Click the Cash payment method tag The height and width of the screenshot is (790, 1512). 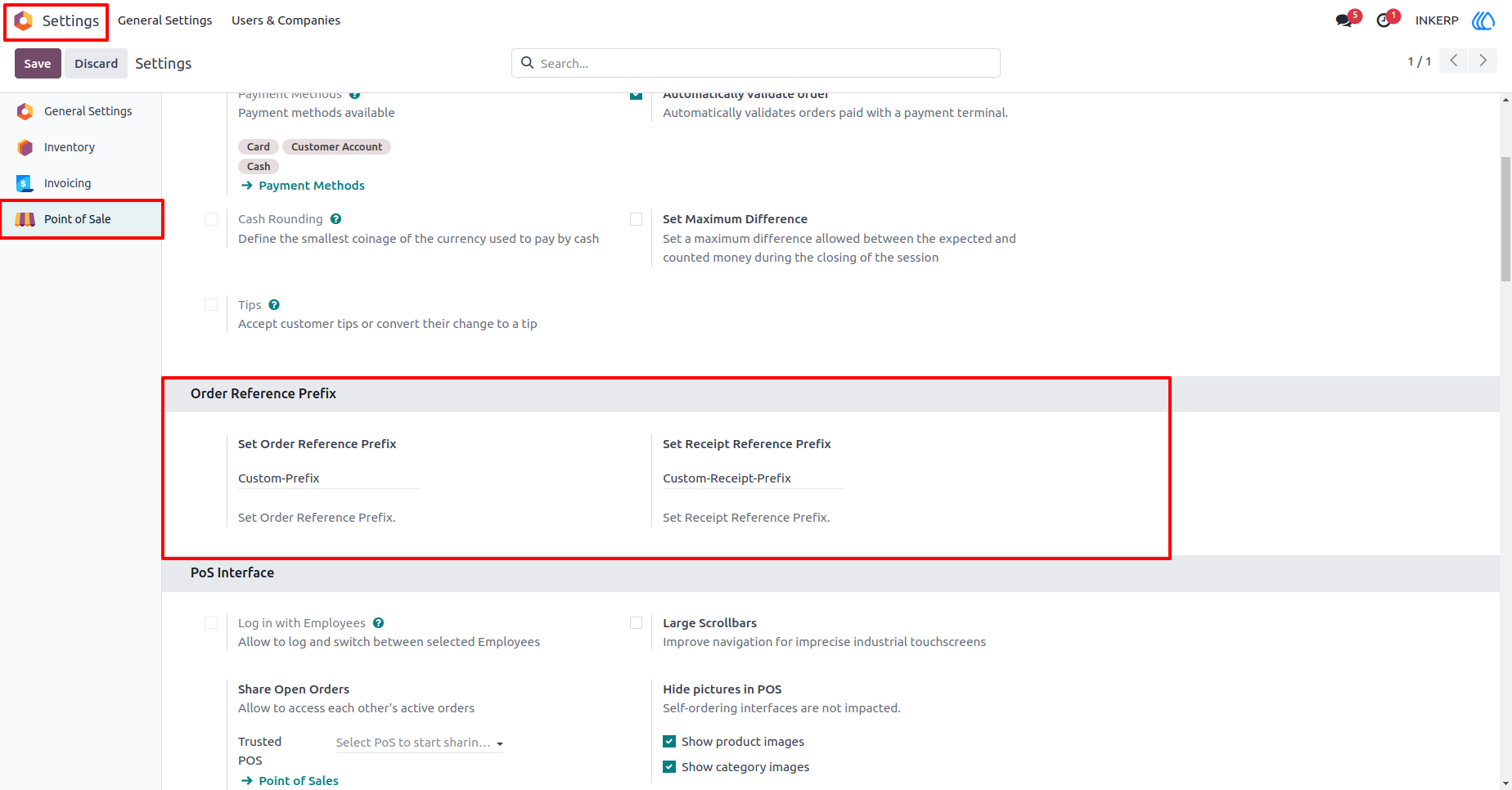[x=259, y=167]
